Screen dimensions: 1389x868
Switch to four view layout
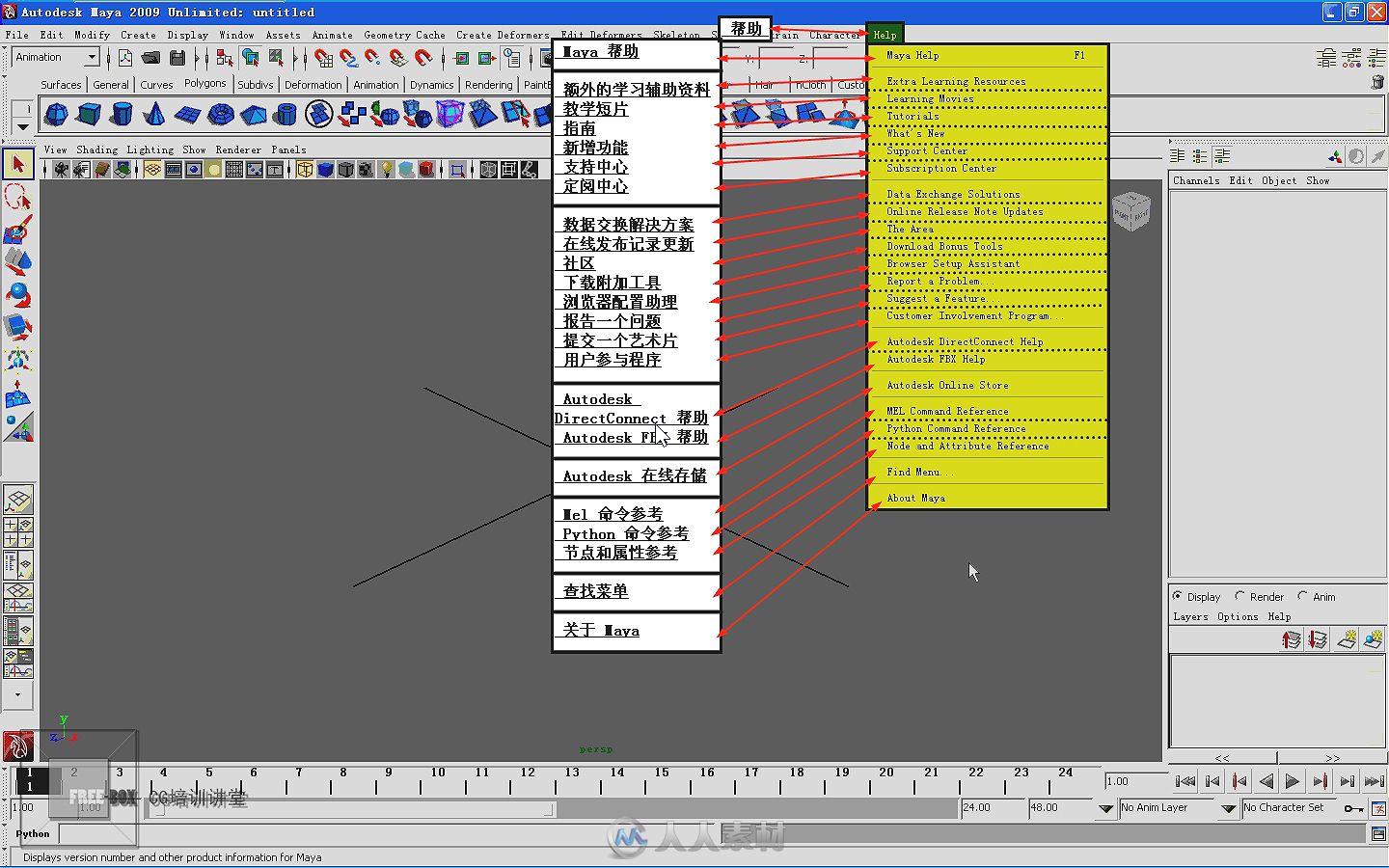pyautogui.click(x=18, y=531)
